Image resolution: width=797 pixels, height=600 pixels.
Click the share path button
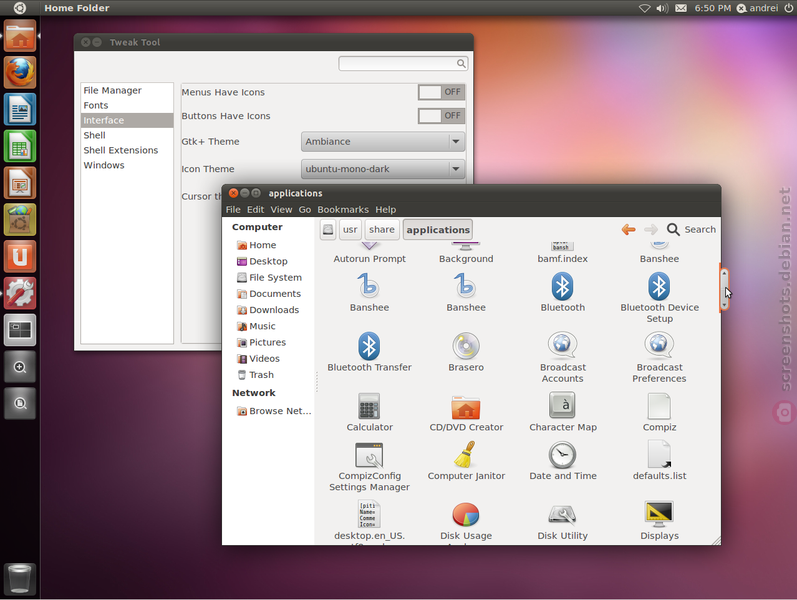pos(382,230)
